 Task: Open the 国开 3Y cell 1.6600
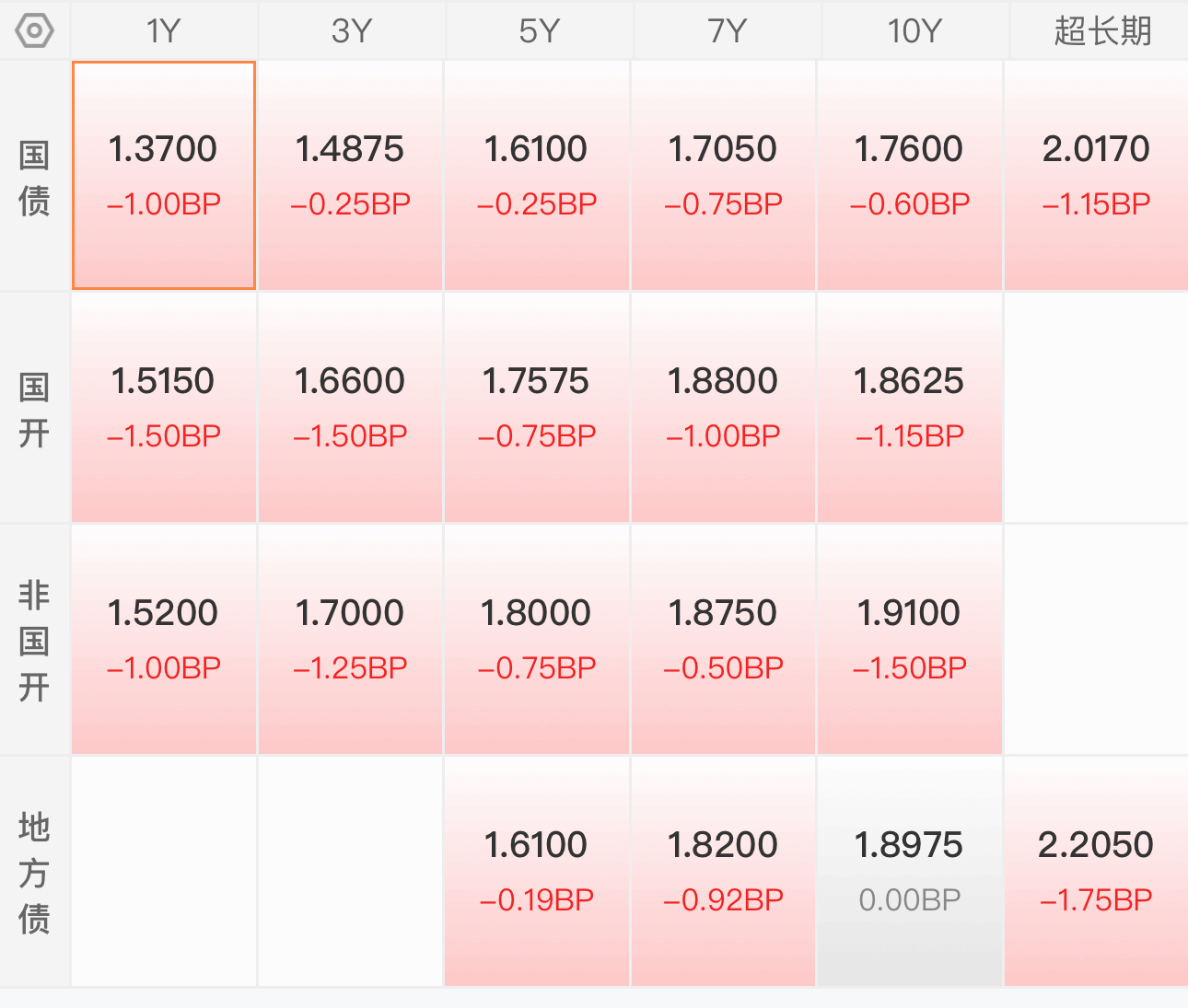(x=350, y=408)
